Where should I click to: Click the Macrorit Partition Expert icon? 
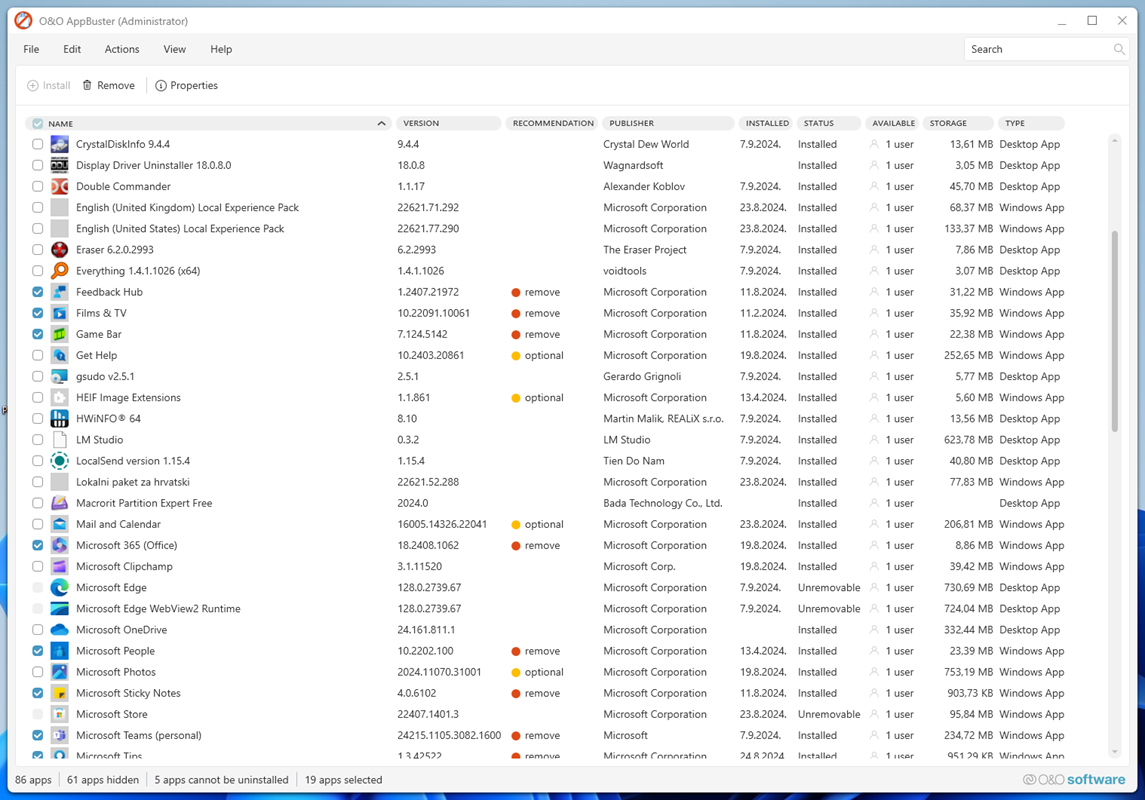coord(59,504)
